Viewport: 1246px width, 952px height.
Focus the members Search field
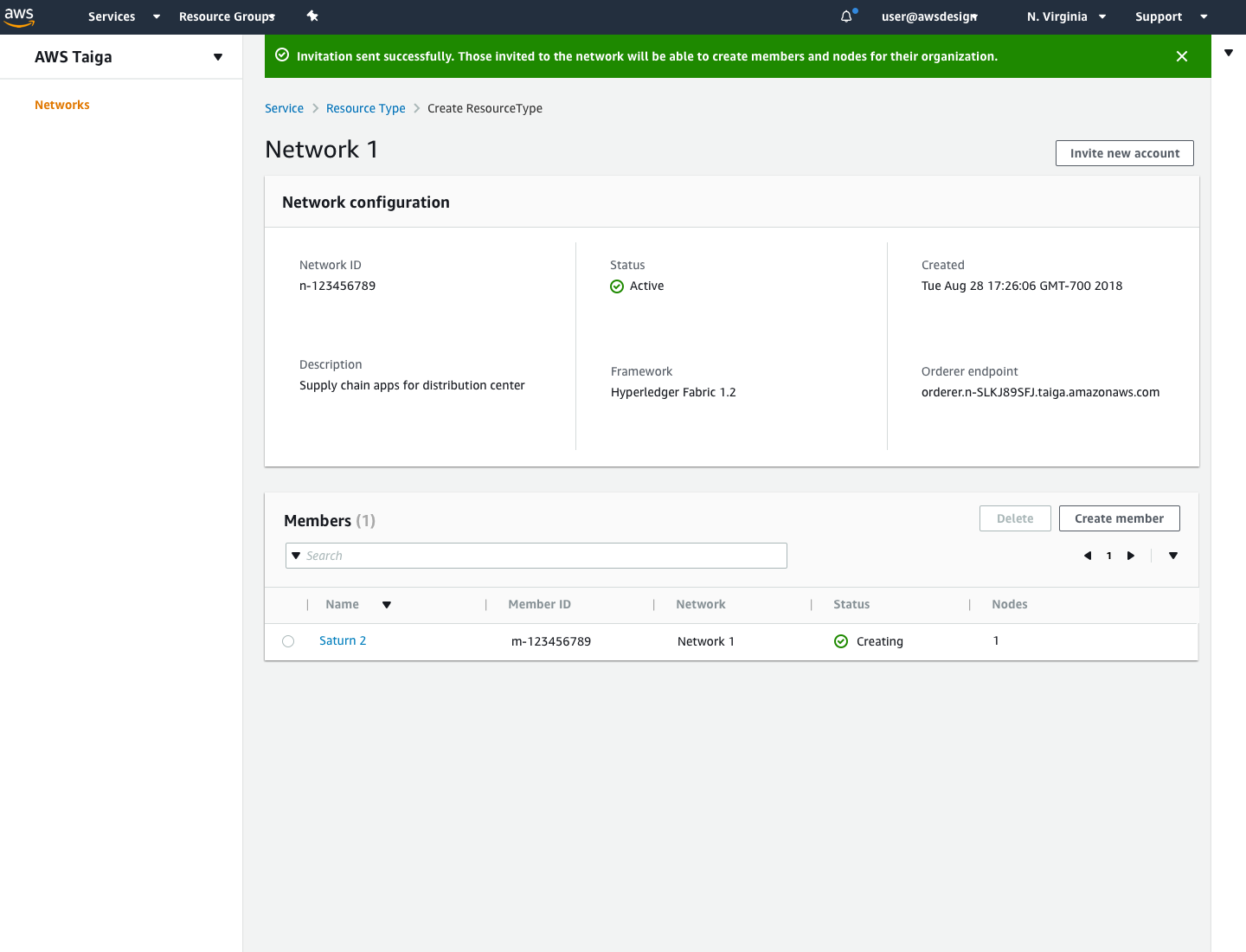(x=536, y=556)
